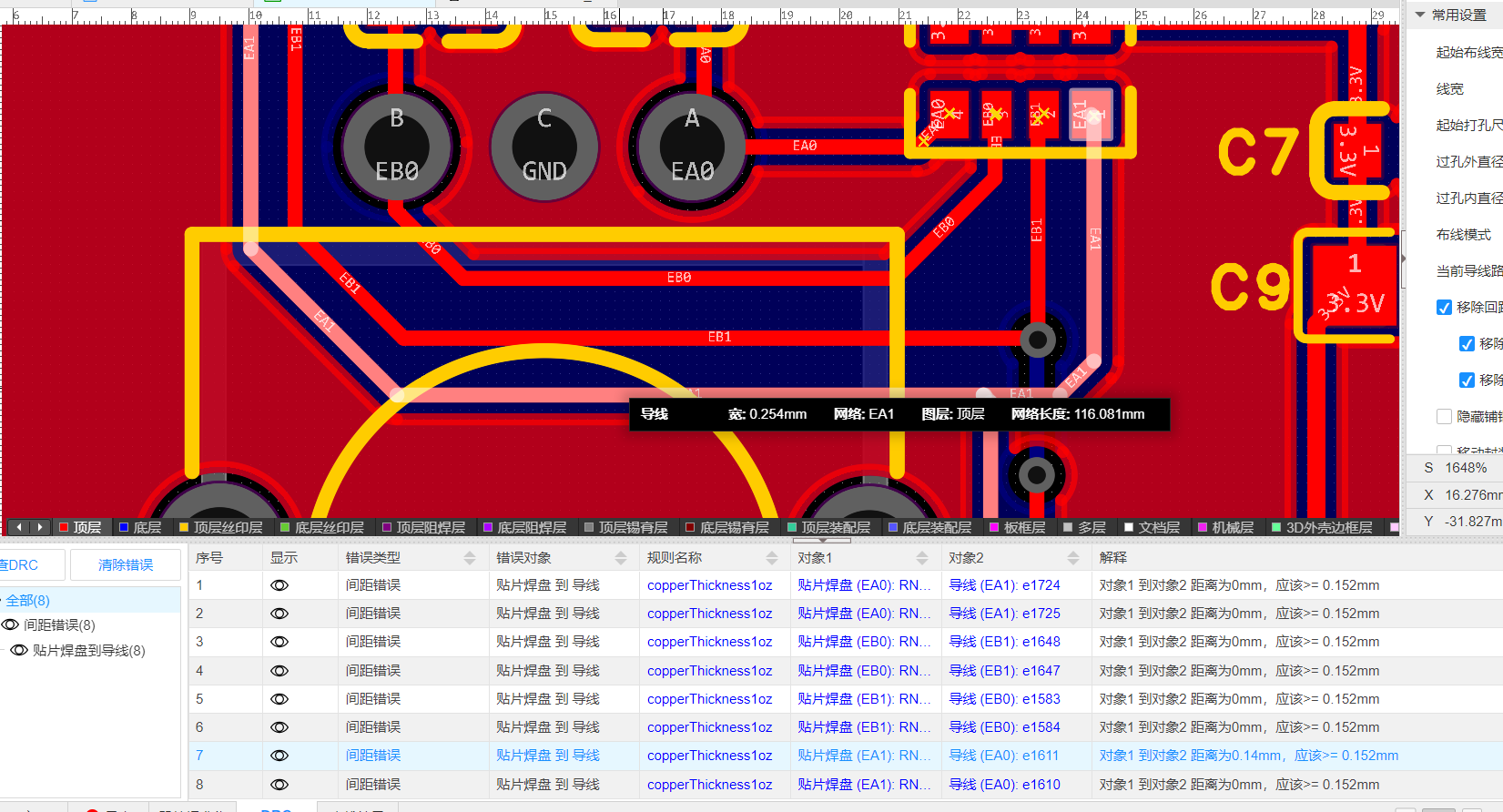Toggle eye icon beside 贴片焊盘到导线(8) tree item
Viewport: 1503px width, 812px height.
(x=19, y=650)
